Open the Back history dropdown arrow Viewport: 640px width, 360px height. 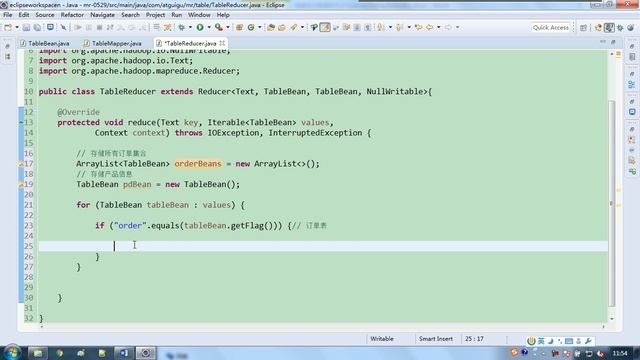tap(439, 27)
